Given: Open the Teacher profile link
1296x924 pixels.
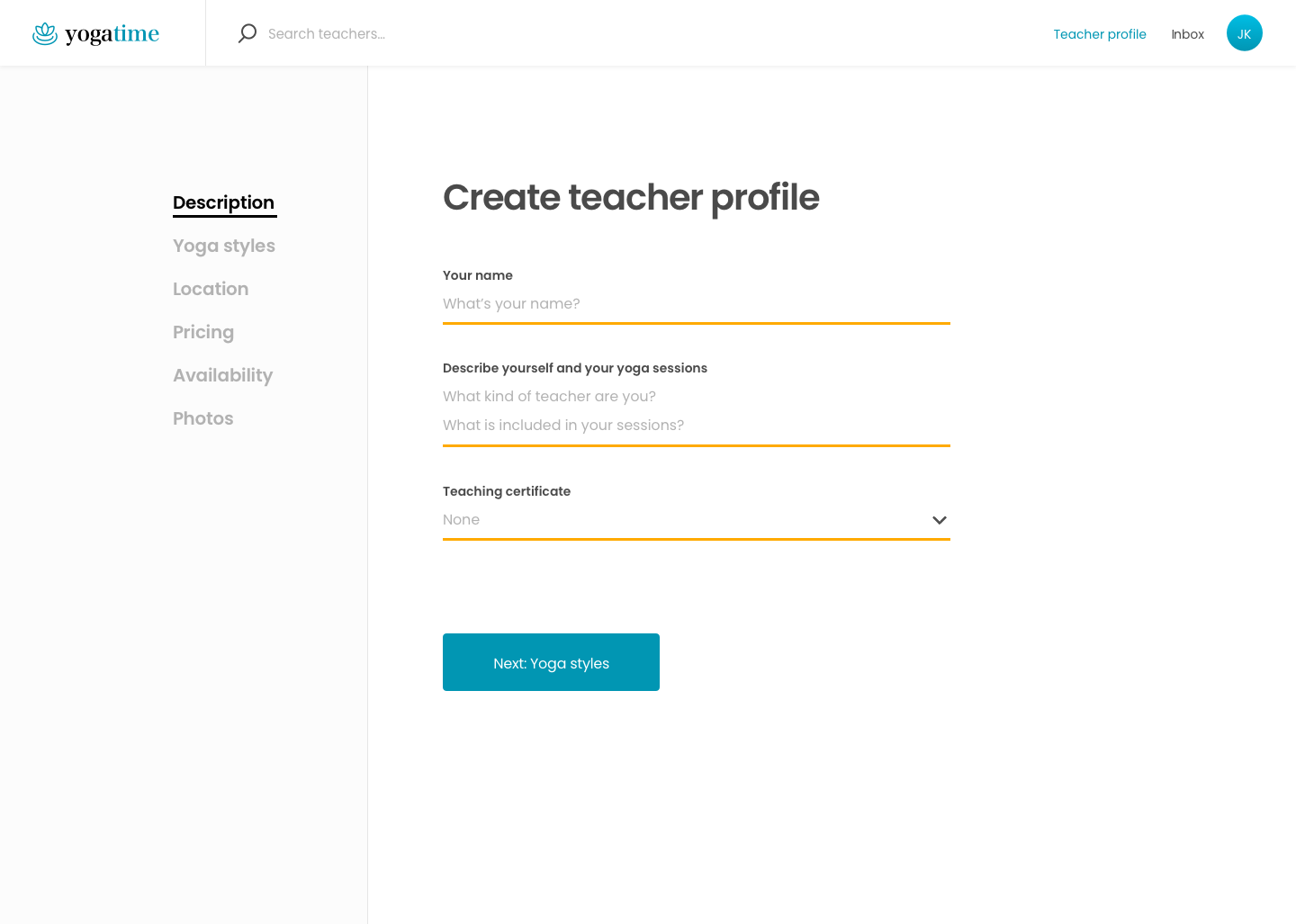Looking at the screenshot, I should click(x=1100, y=34).
